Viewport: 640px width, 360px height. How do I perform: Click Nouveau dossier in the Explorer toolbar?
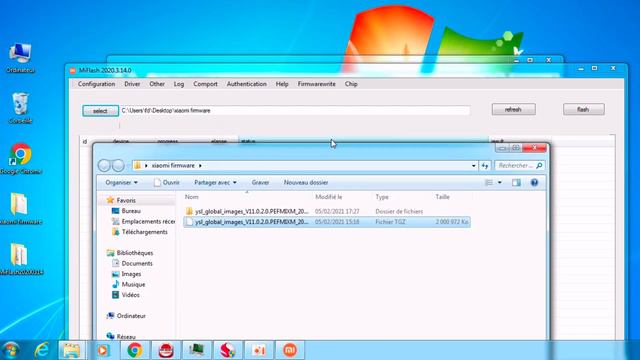click(306, 182)
